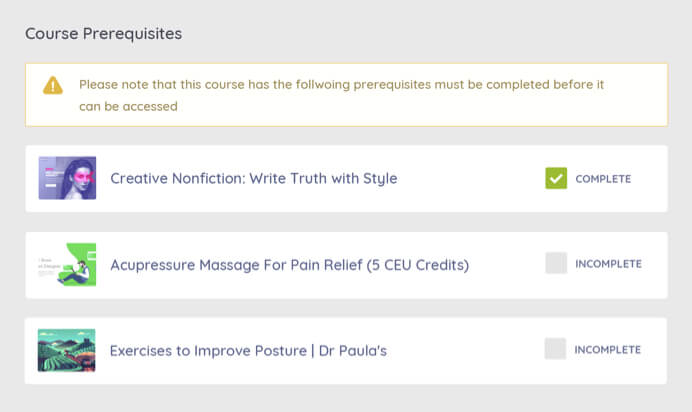Image resolution: width=692 pixels, height=412 pixels.
Task: Click the yellow warning triangle icon
Action: [53, 86]
